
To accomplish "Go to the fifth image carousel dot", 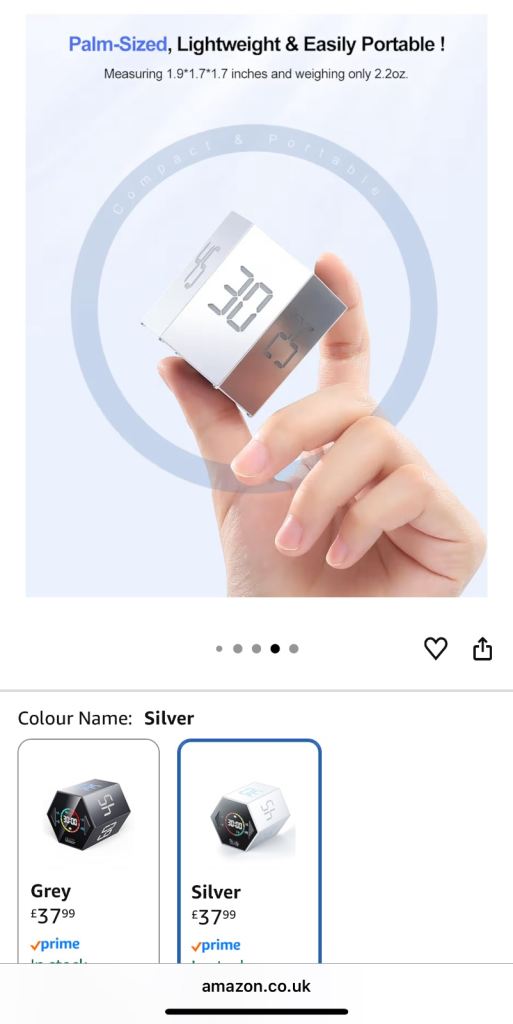I will point(294,648).
